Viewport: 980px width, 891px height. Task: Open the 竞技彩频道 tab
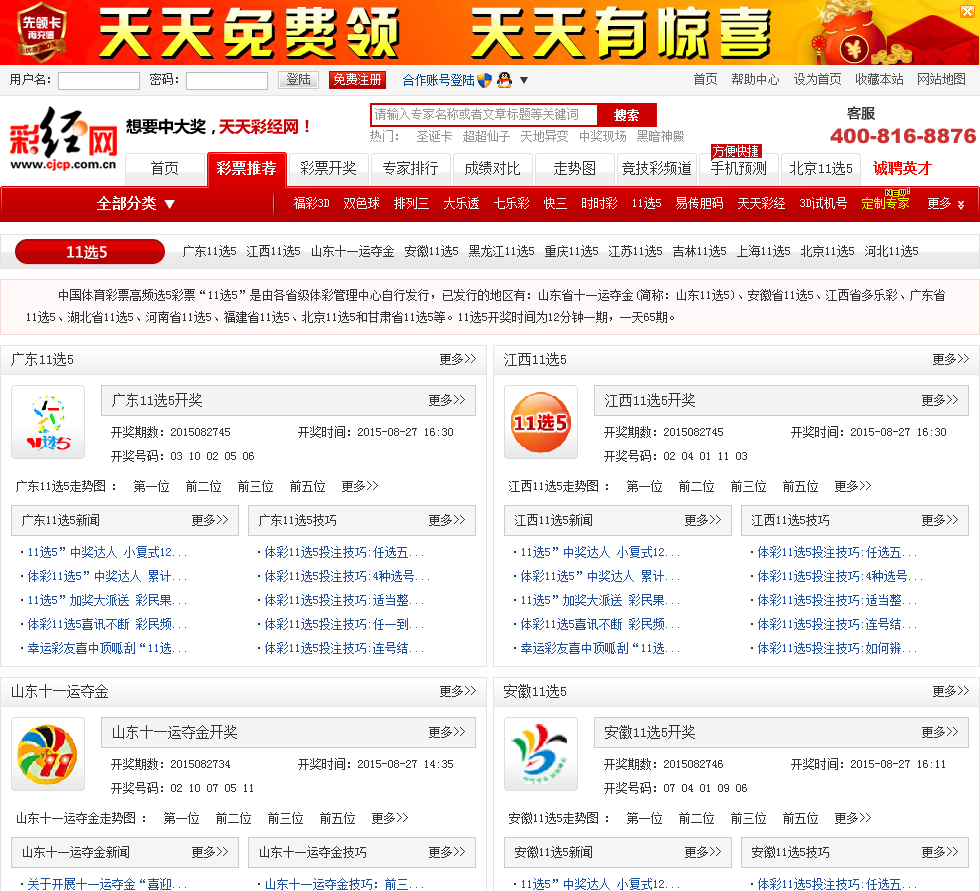pos(656,169)
